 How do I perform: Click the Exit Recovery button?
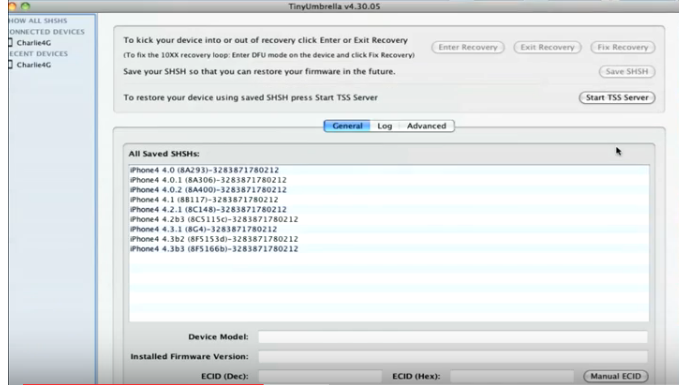(547, 47)
